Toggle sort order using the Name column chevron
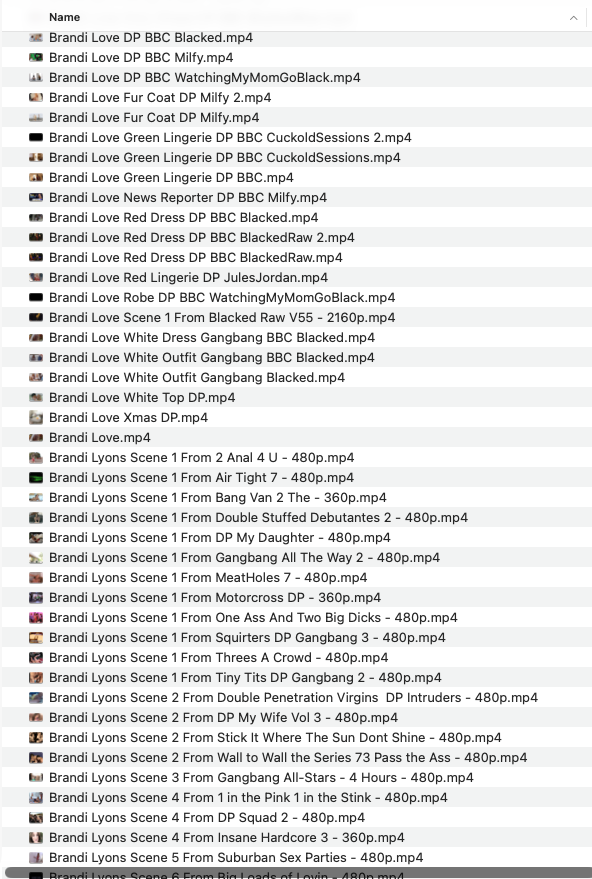The width and height of the screenshot is (592, 879). coord(574,18)
